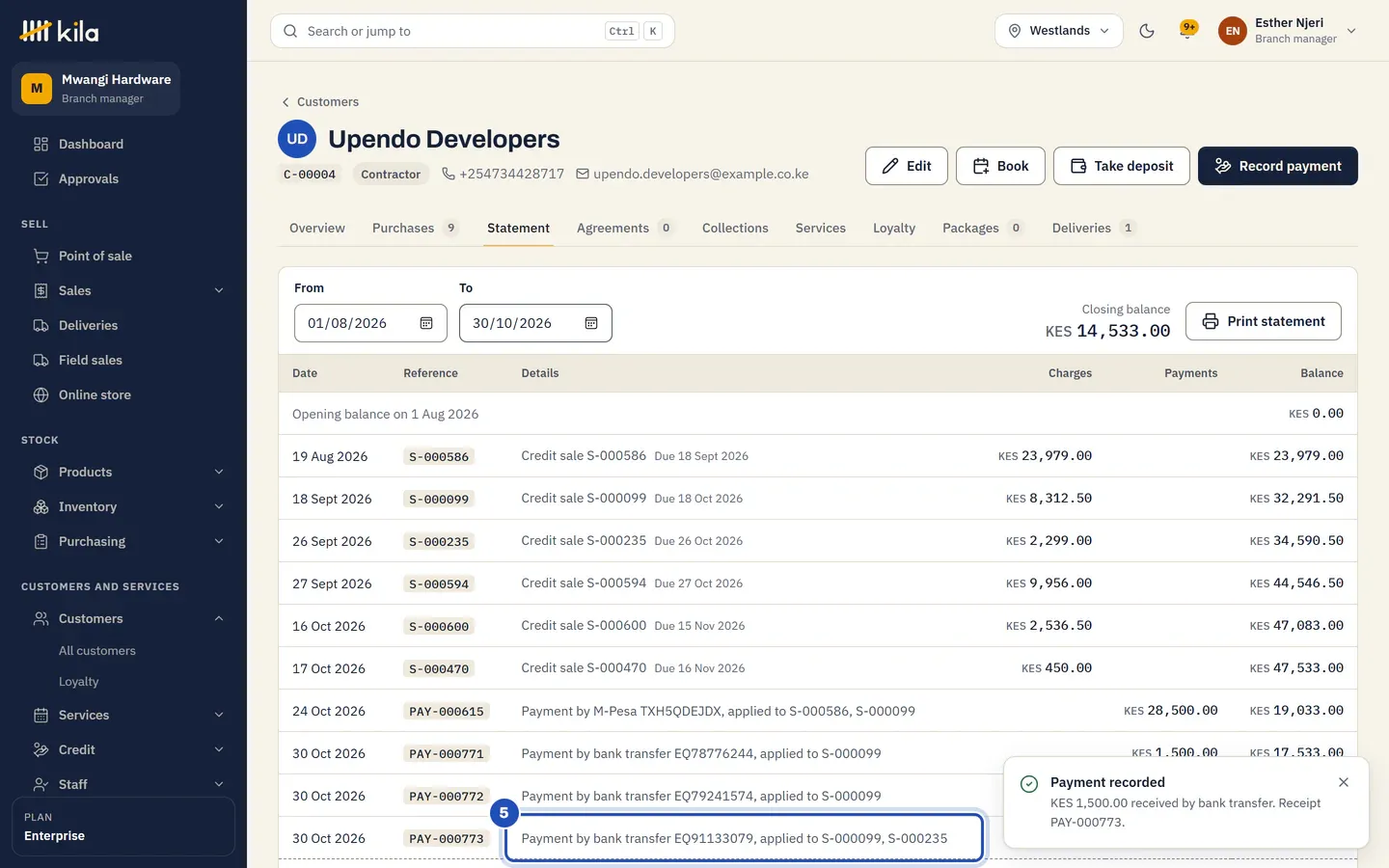Open the Collections tab
The height and width of the screenshot is (868, 1389).
pyautogui.click(x=735, y=228)
